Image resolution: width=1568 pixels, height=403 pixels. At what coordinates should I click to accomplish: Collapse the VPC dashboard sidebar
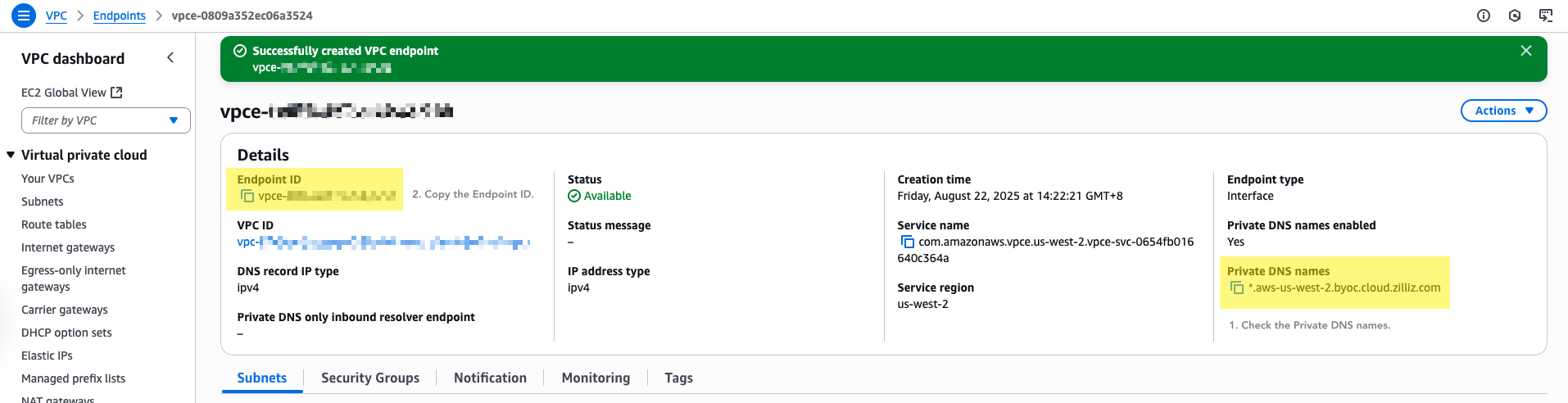pos(170,57)
